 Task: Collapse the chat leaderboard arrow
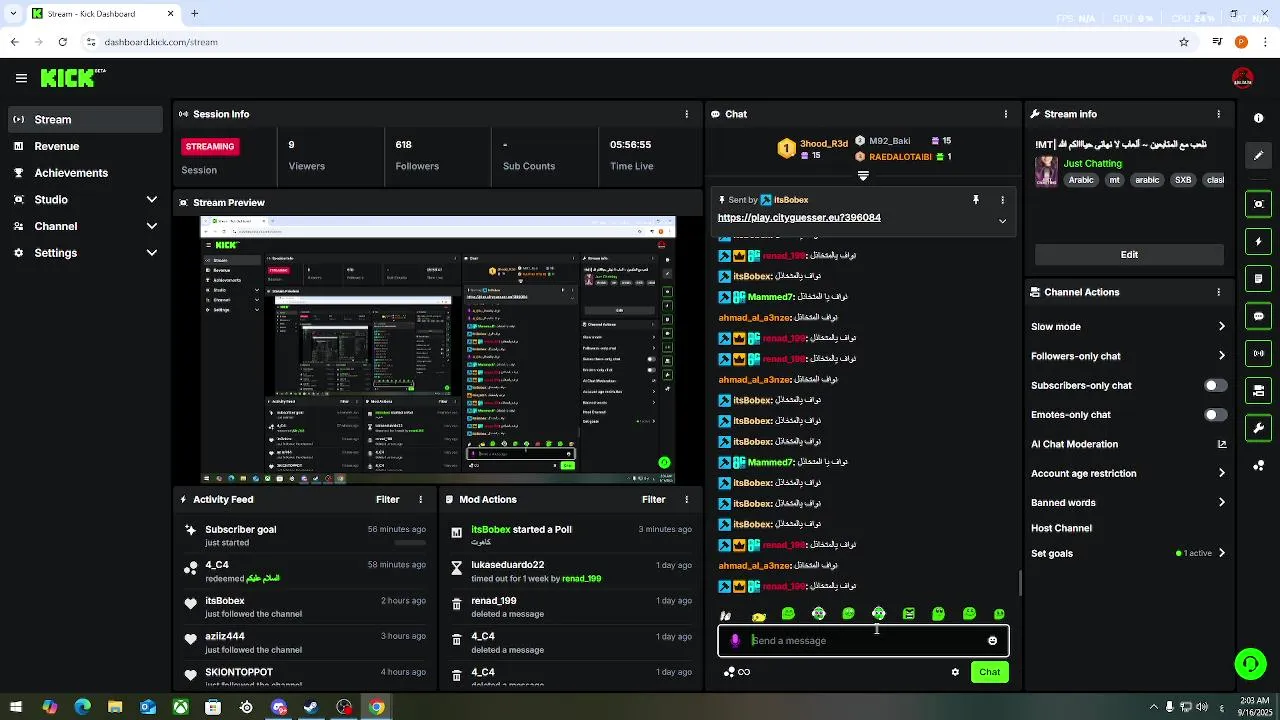tap(863, 176)
